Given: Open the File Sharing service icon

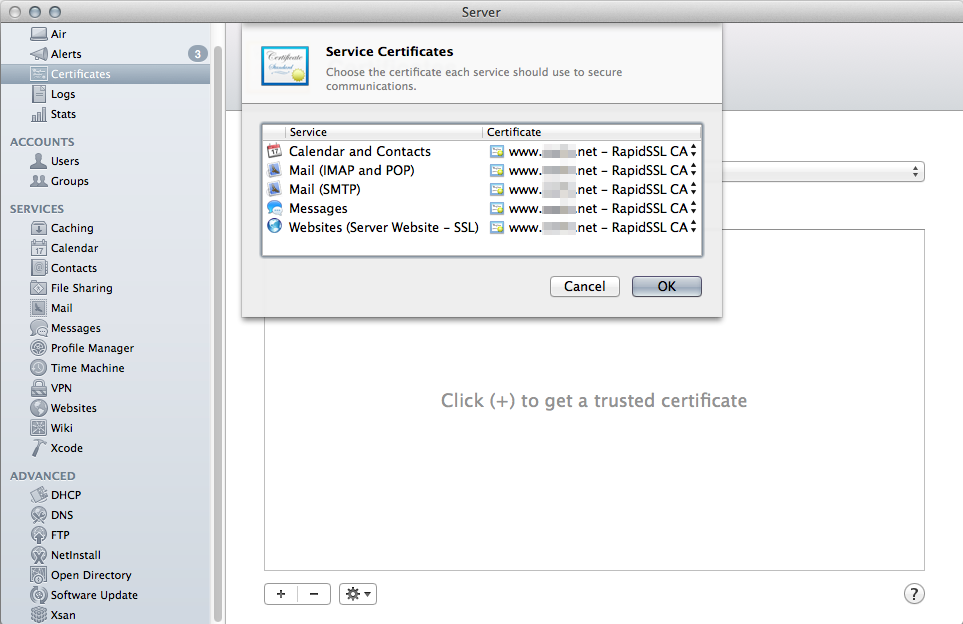Looking at the screenshot, I should pyautogui.click(x=39, y=288).
